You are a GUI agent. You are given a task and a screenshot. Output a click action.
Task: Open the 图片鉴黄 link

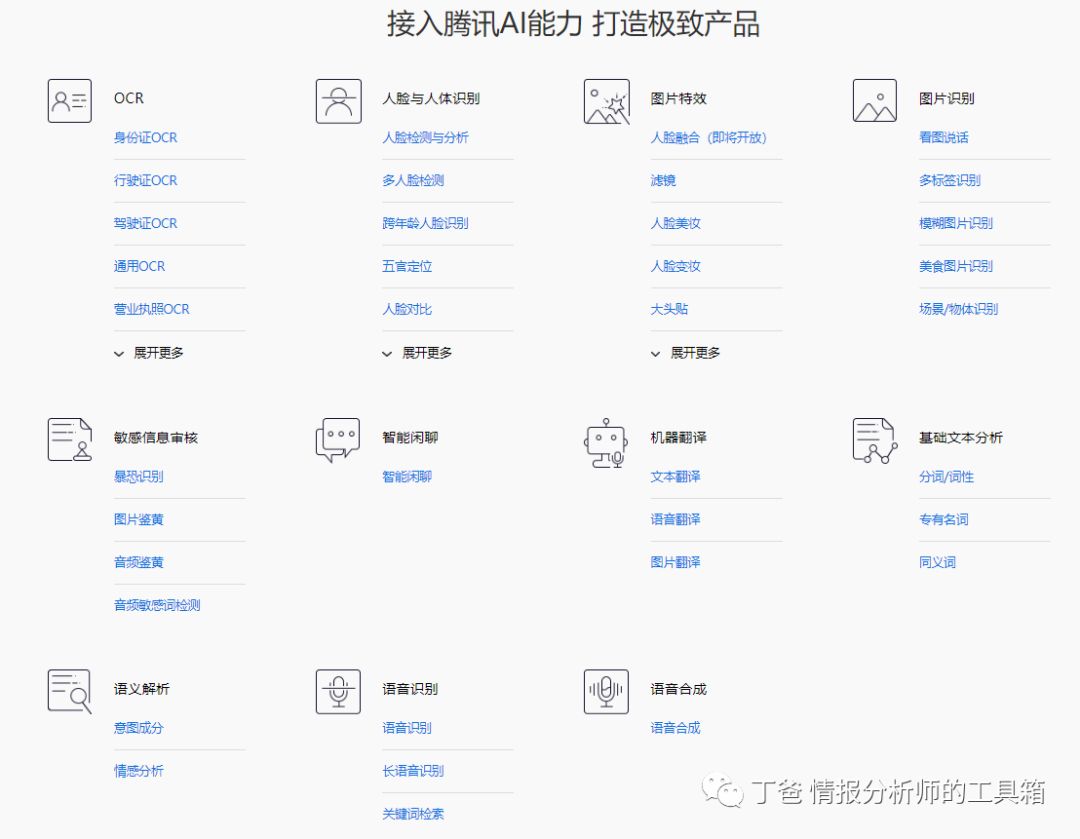(x=138, y=519)
